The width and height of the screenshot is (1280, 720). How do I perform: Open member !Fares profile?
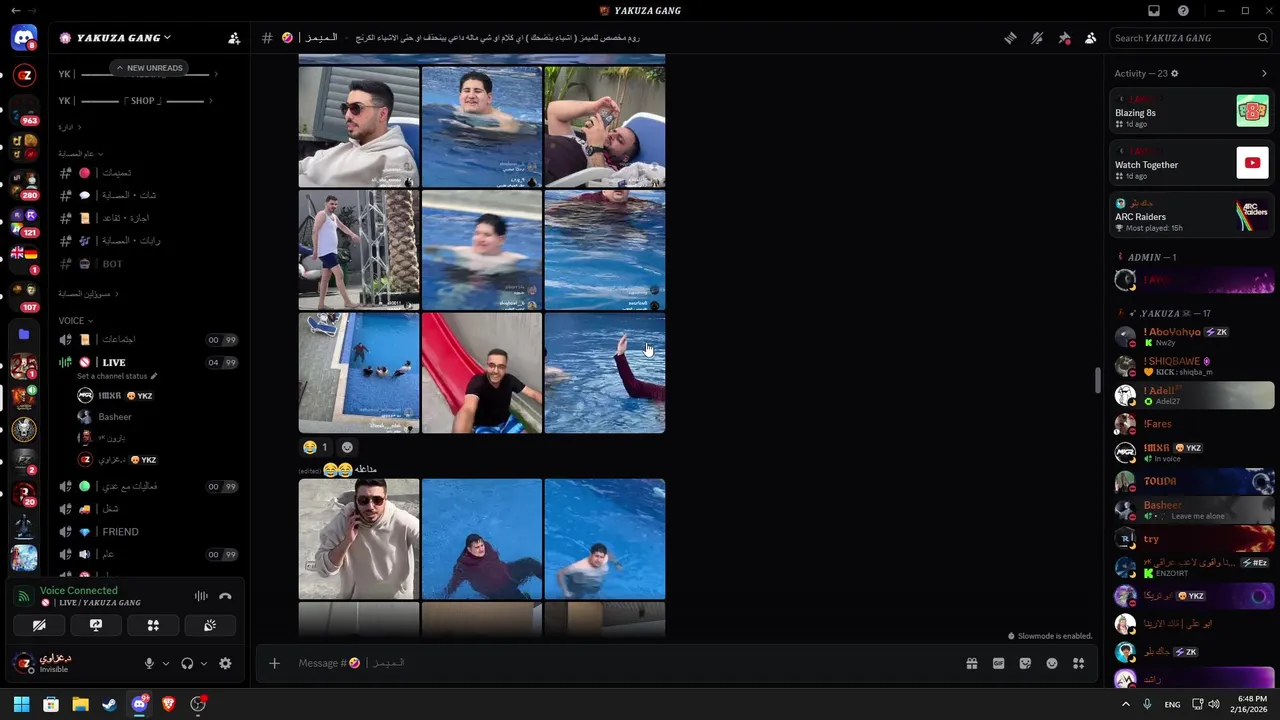click(1192, 424)
